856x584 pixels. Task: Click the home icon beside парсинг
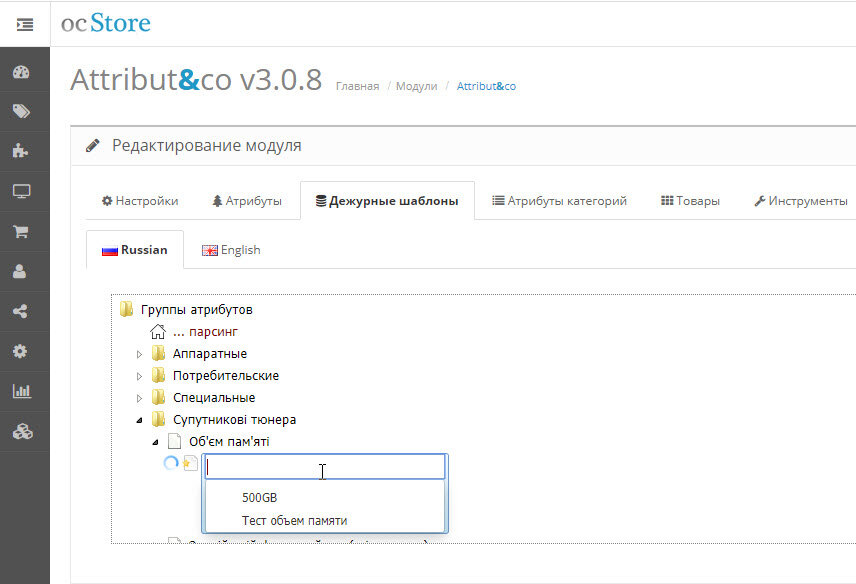click(158, 331)
